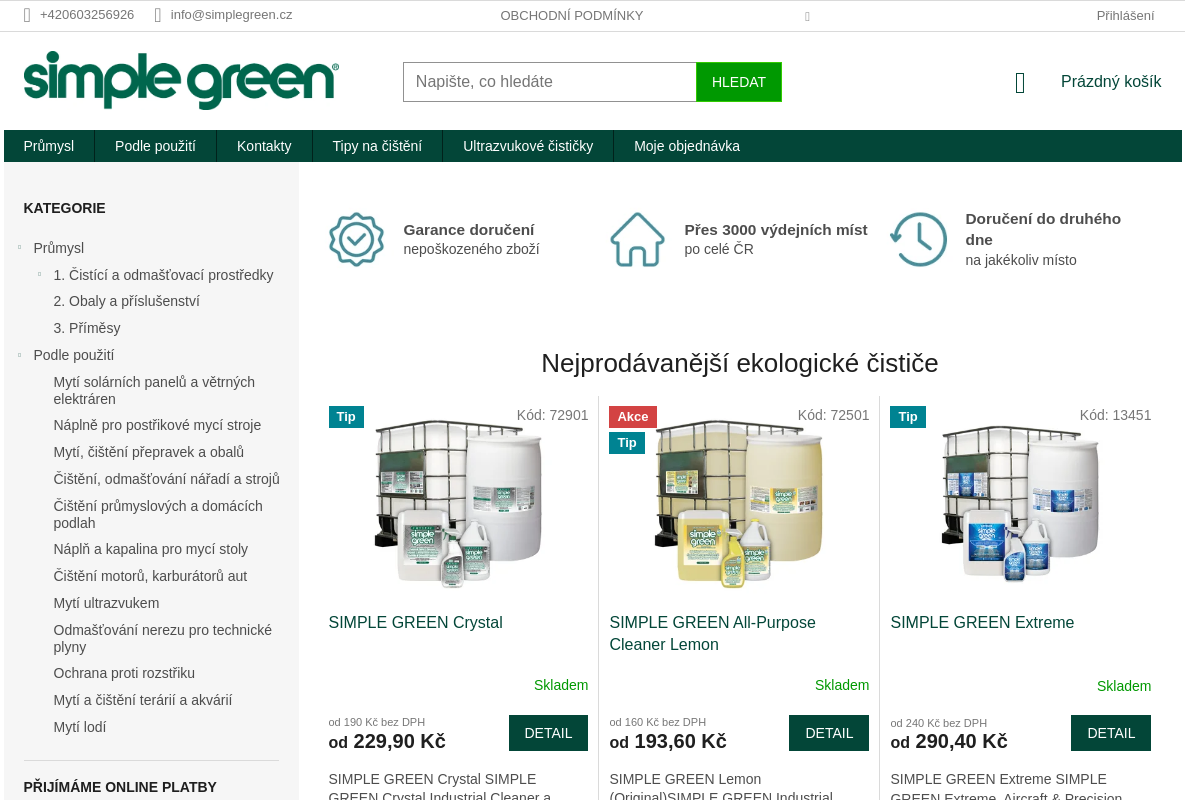Open Náplně pro postřikové mycí stroje
The width and height of the screenshot is (1200, 800).
click(157, 425)
